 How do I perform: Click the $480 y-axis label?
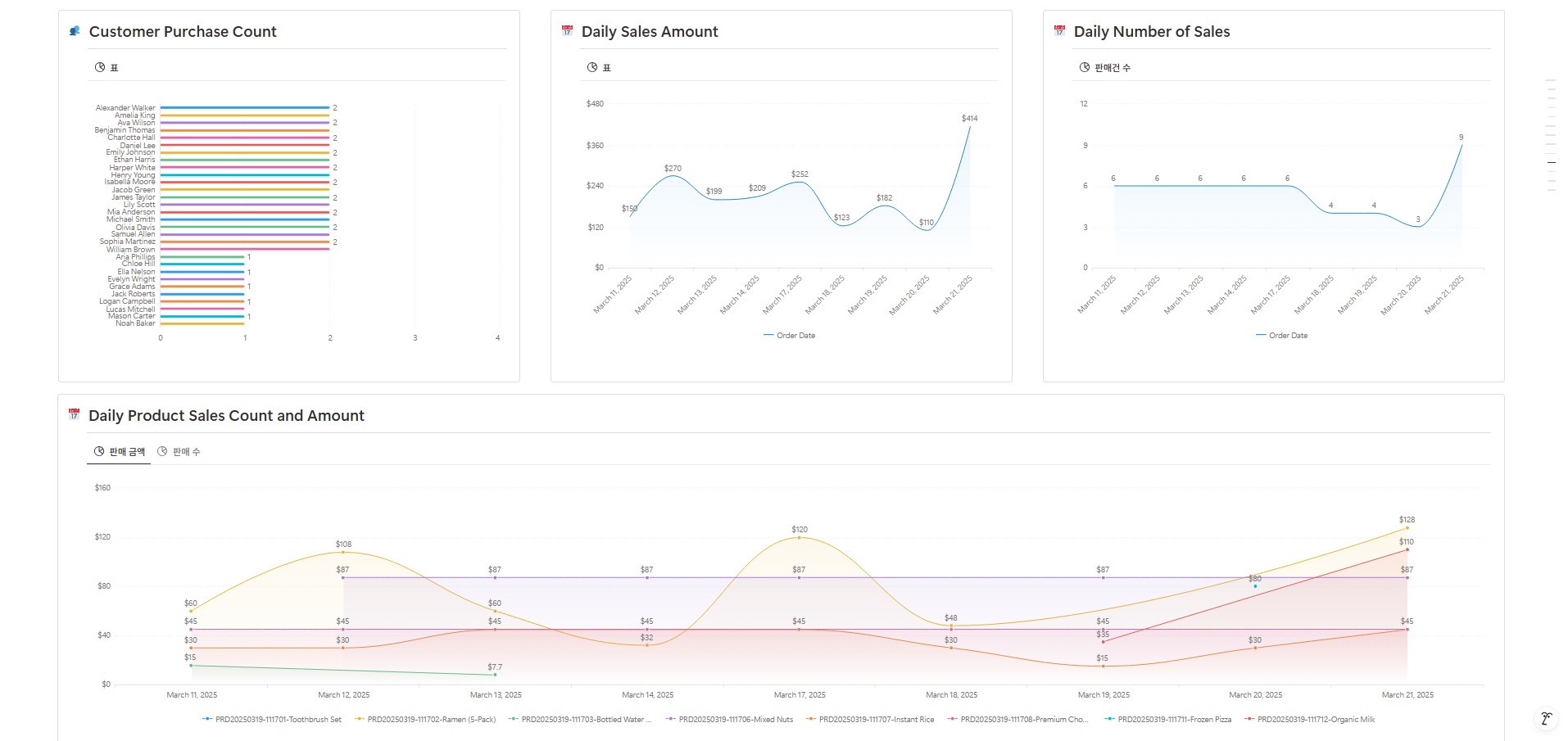[x=595, y=104]
